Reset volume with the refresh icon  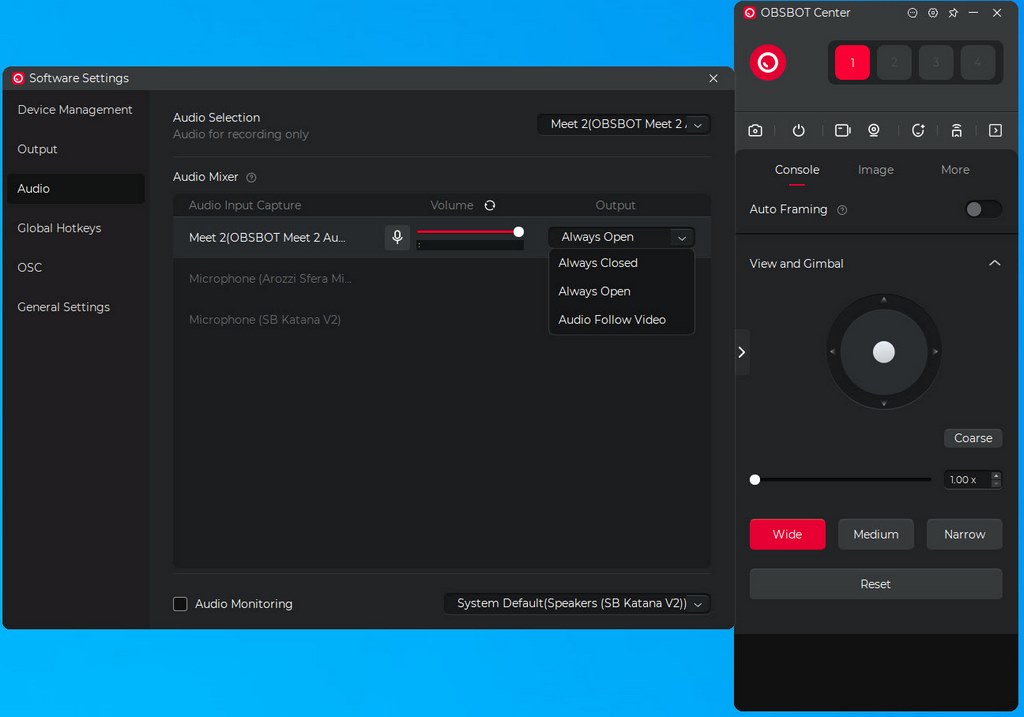point(490,205)
